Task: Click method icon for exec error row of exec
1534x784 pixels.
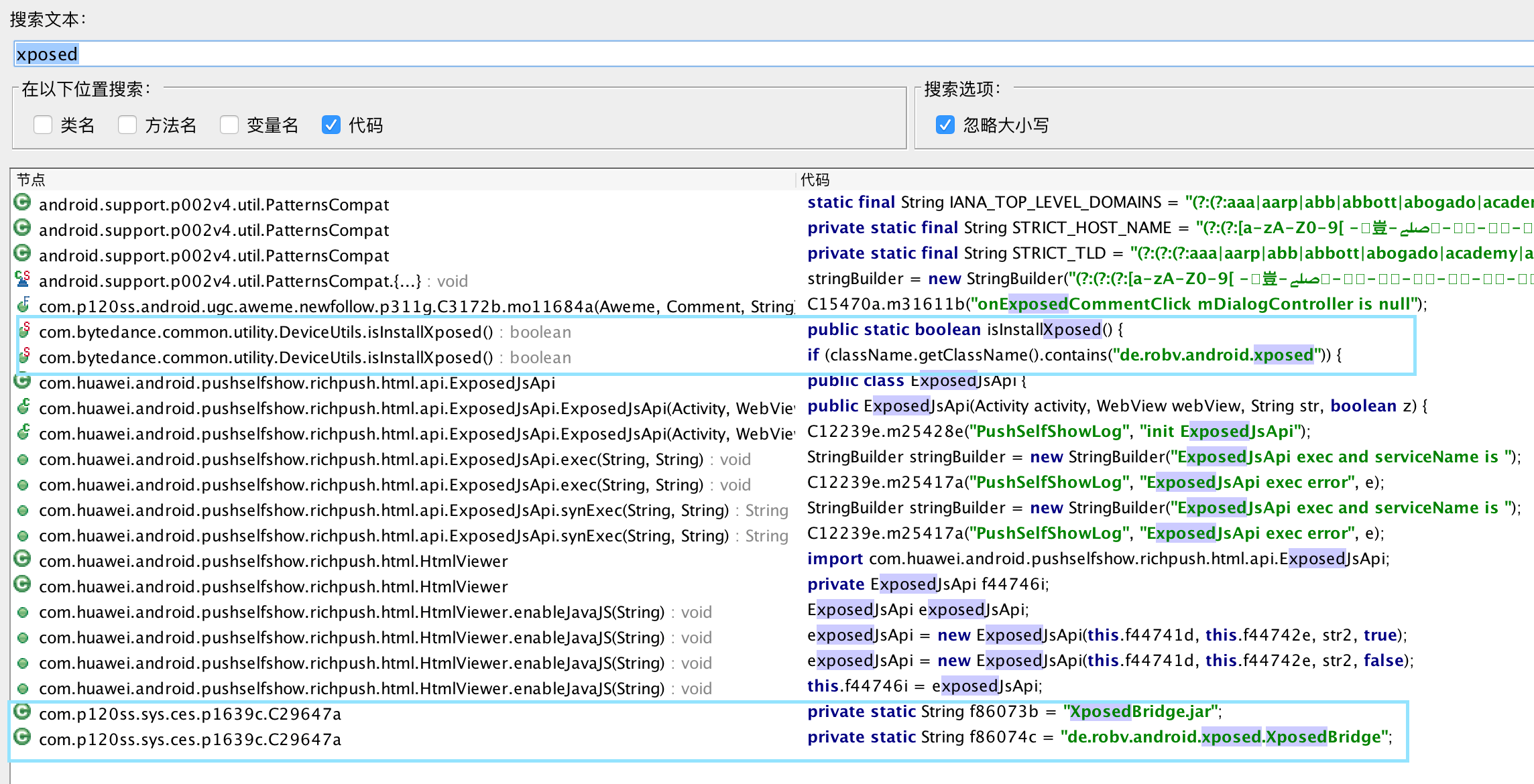Action: pos(23,485)
